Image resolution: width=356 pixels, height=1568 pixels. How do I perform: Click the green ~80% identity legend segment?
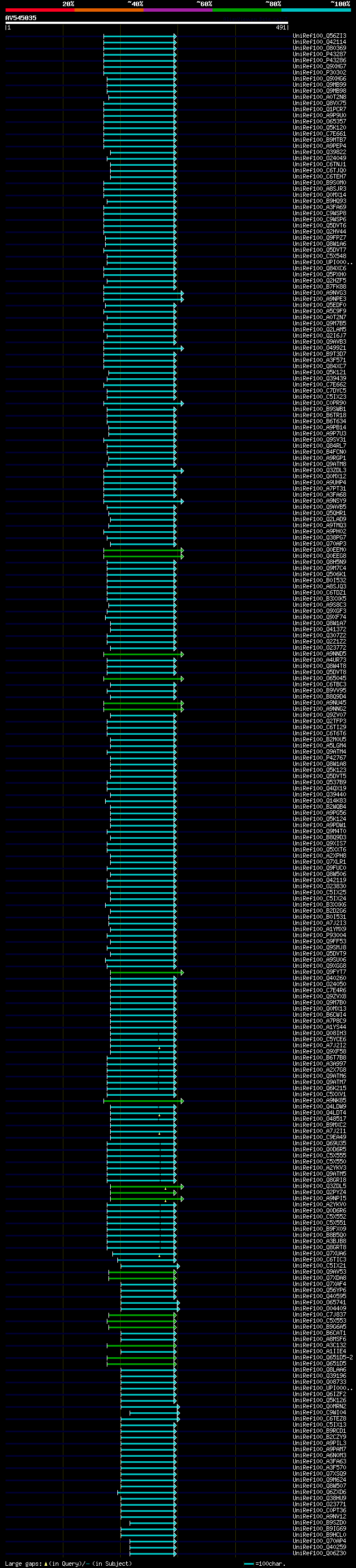[x=247, y=10]
